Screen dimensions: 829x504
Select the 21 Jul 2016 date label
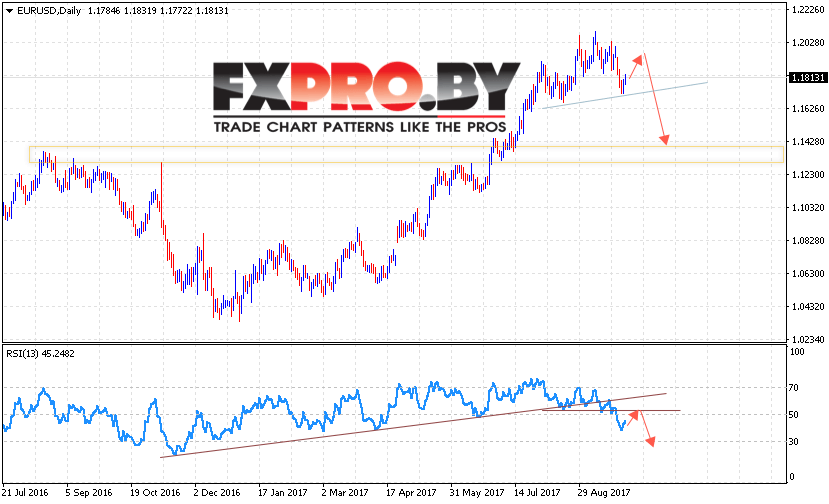25,493
